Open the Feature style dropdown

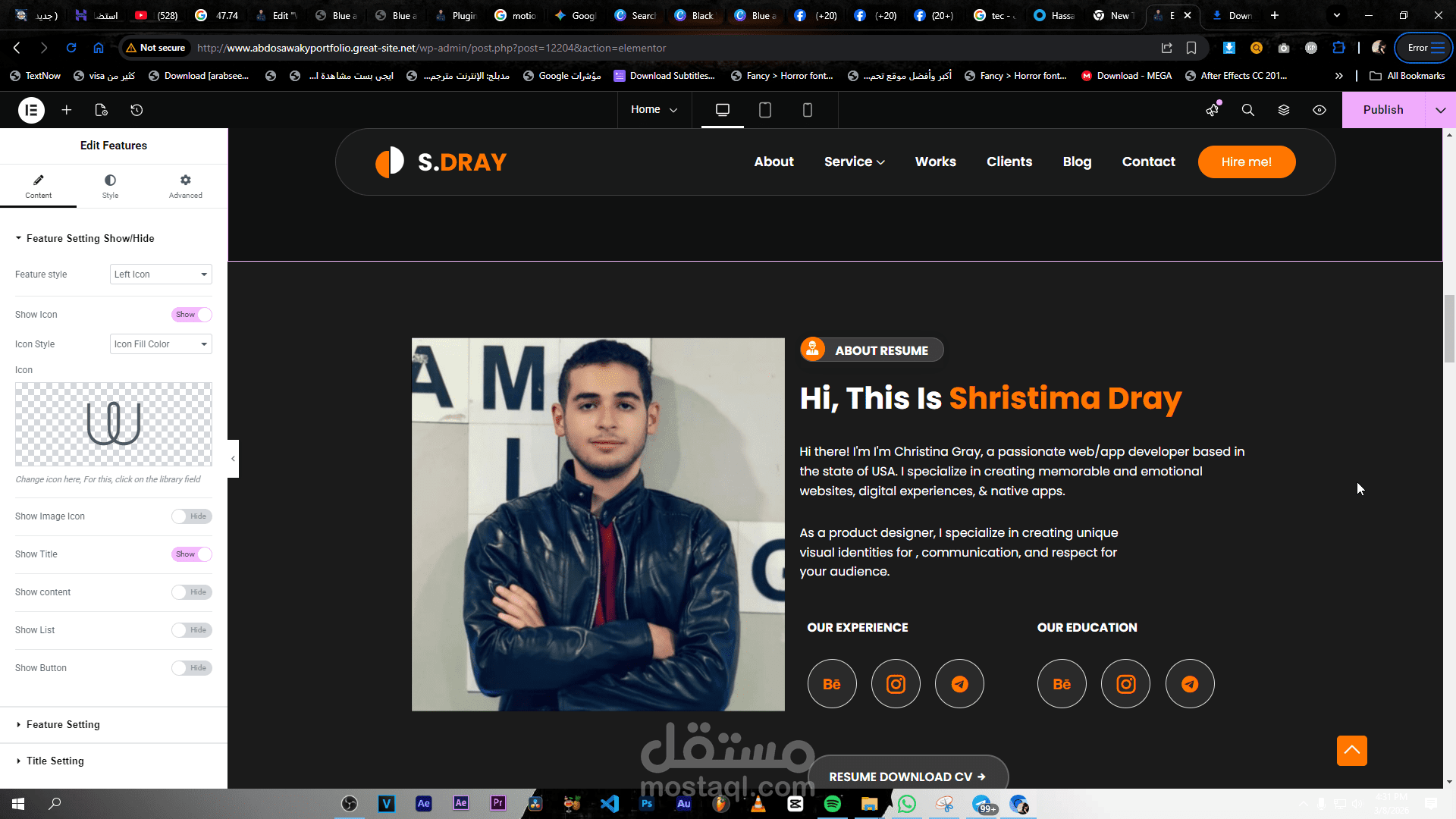pos(161,275)
